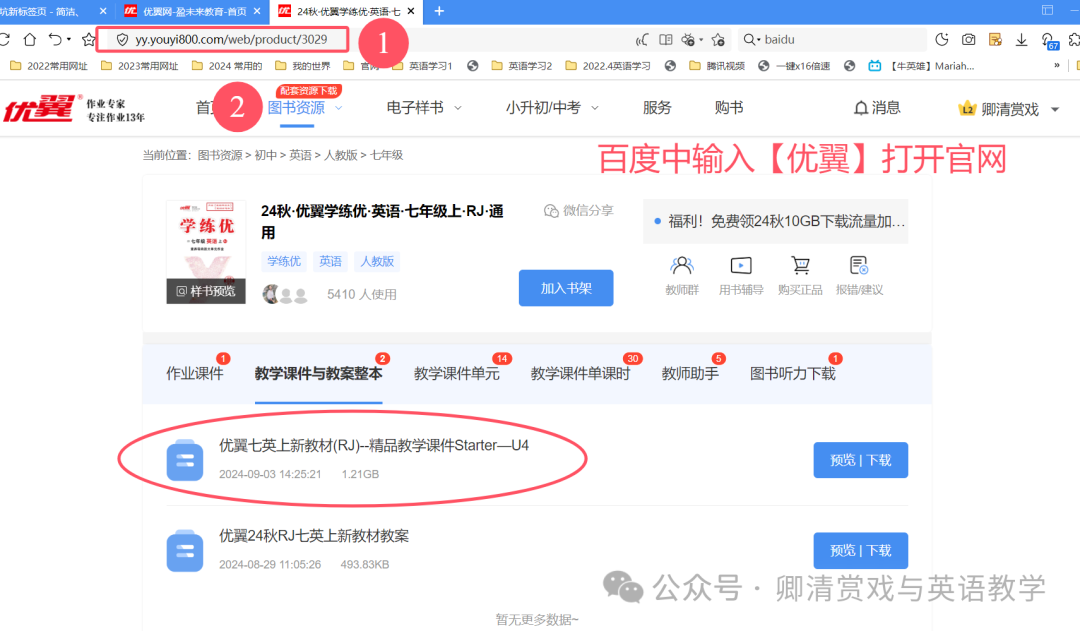Viewport: 1080px width, 631px height.
Task: Close the 24秋·优翼学练优 browser tab
Action: pyautogui.click(x=411, y=11)
